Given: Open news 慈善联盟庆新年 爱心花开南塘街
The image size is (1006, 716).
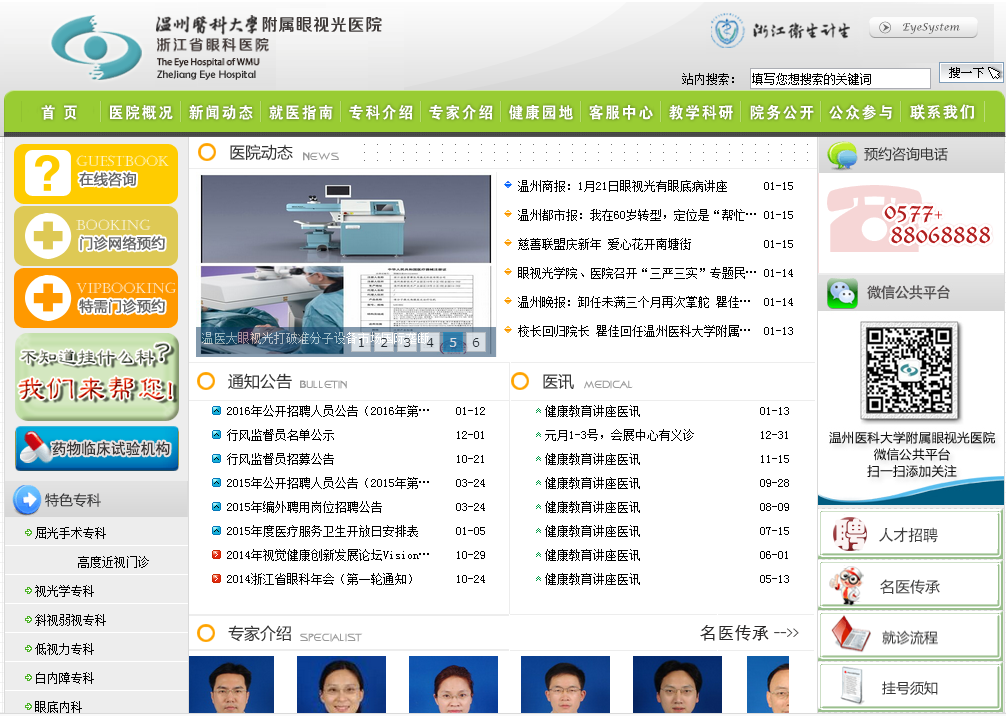Looking at the screenshot, I should [x=604, y=244].
